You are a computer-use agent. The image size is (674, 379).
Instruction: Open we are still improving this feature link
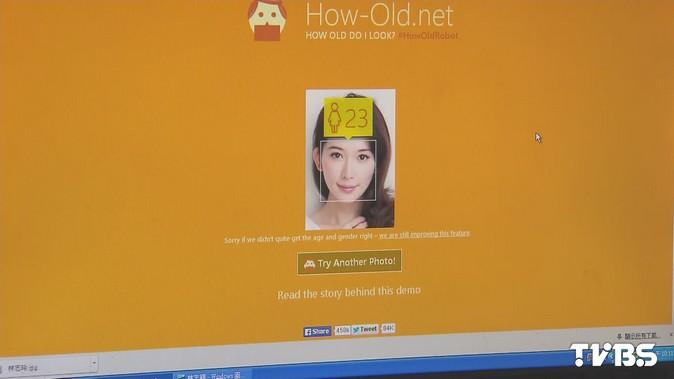pyautogui.click(x=424, y=234)
